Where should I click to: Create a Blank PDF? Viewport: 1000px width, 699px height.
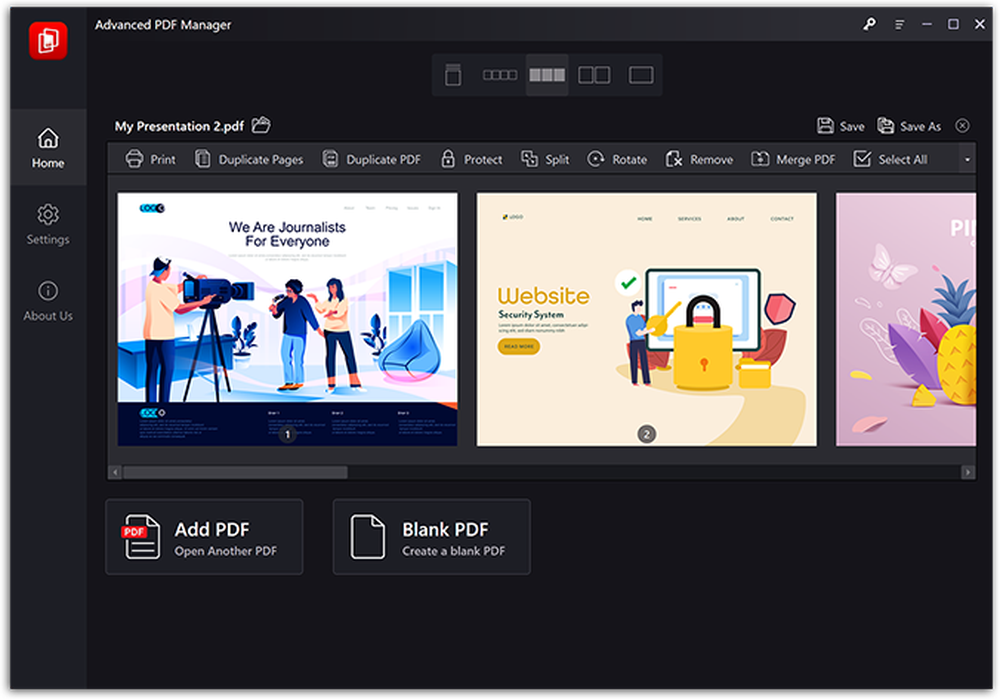(431, 537)
